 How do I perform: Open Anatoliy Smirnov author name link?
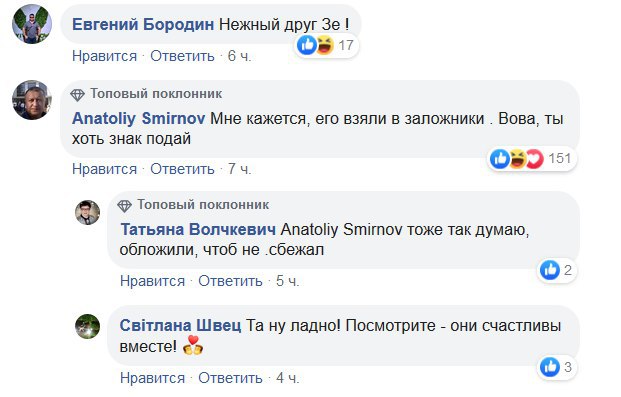click(x=138, y=118)
